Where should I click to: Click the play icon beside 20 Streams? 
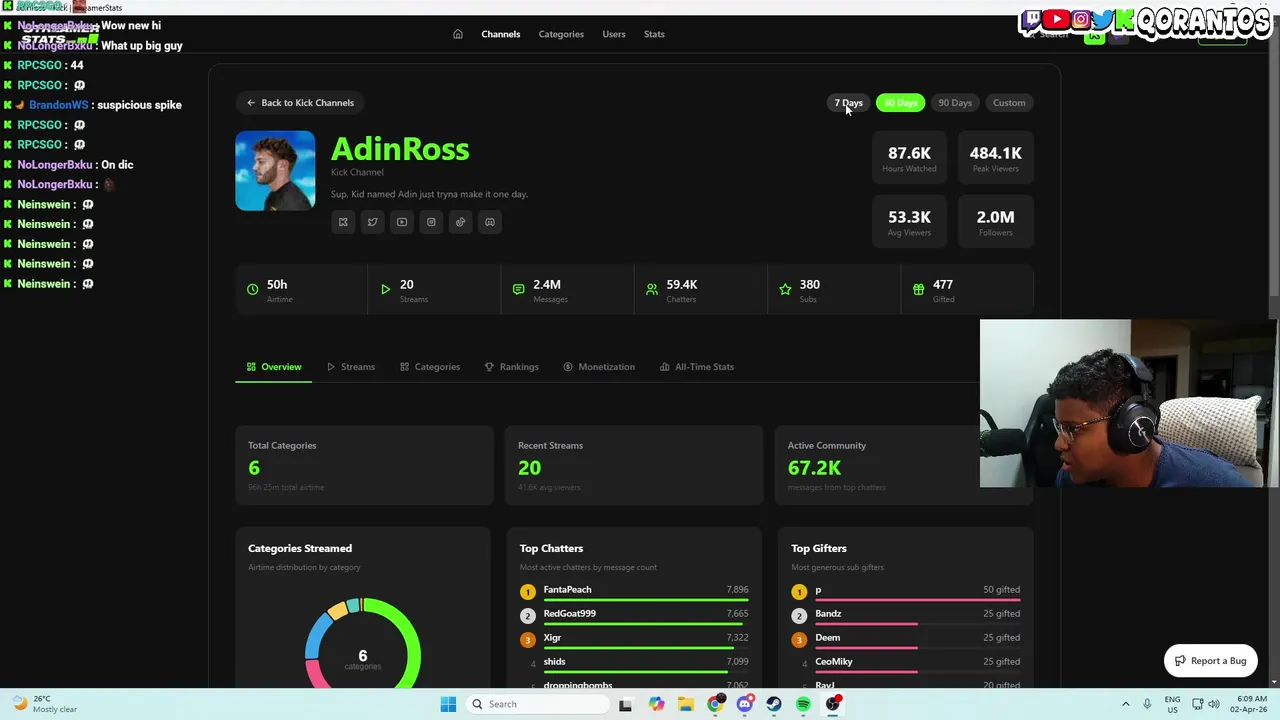pos(385,289)
